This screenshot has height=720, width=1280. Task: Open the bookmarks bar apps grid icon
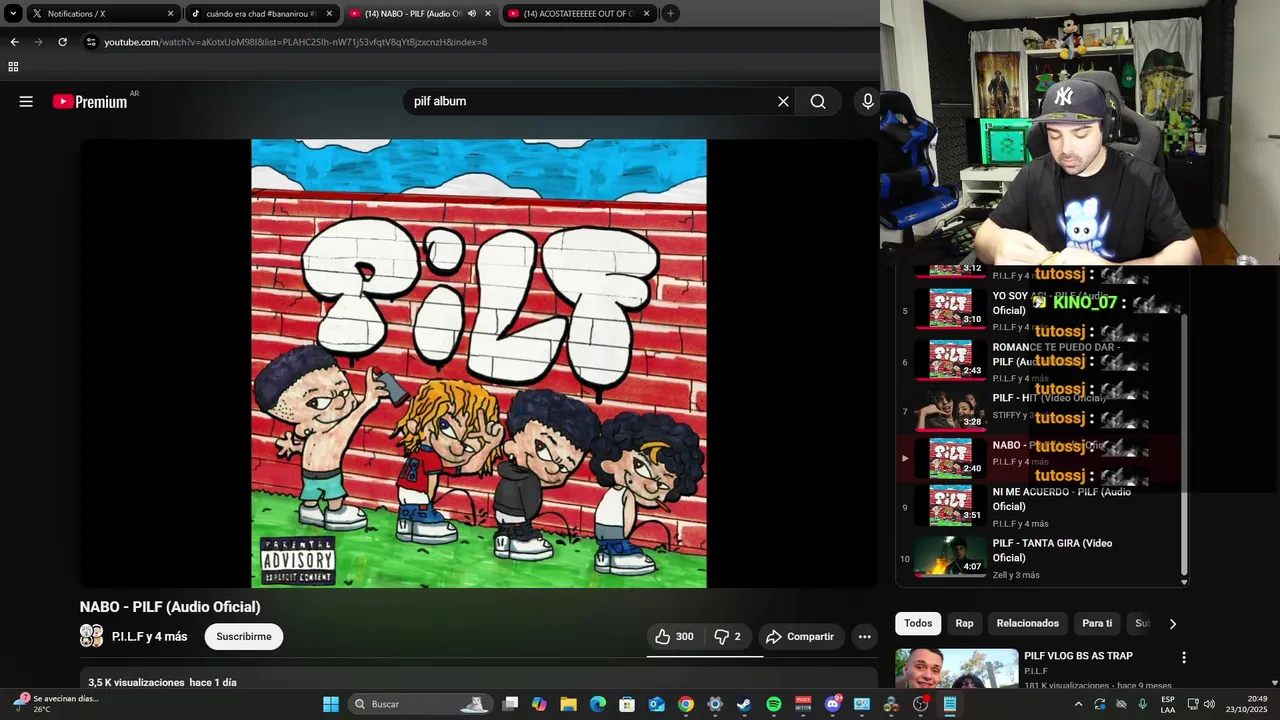tap(13, 67)
